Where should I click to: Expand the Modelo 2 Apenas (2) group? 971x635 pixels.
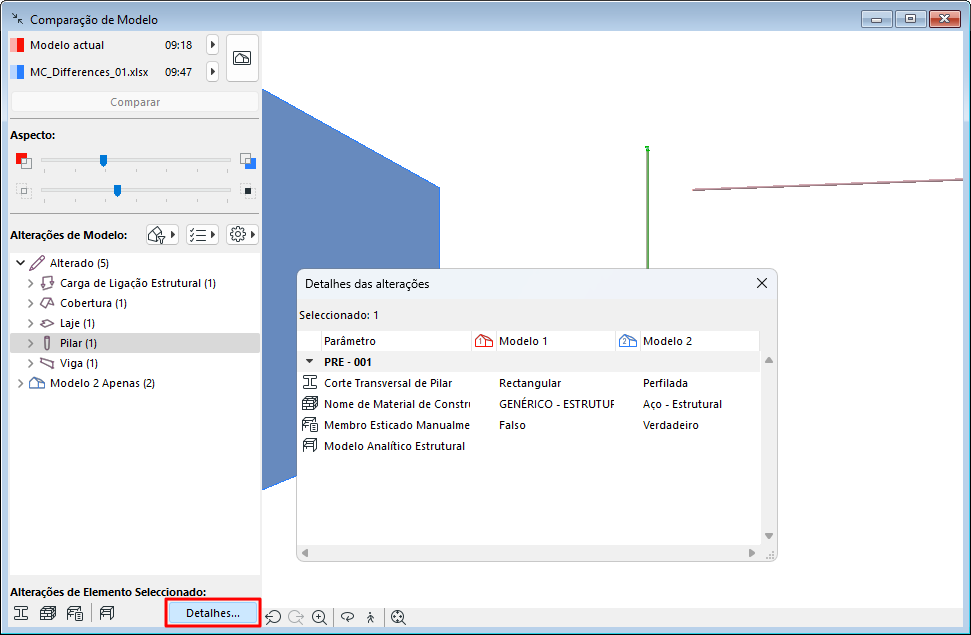click(x=20, y=383)
